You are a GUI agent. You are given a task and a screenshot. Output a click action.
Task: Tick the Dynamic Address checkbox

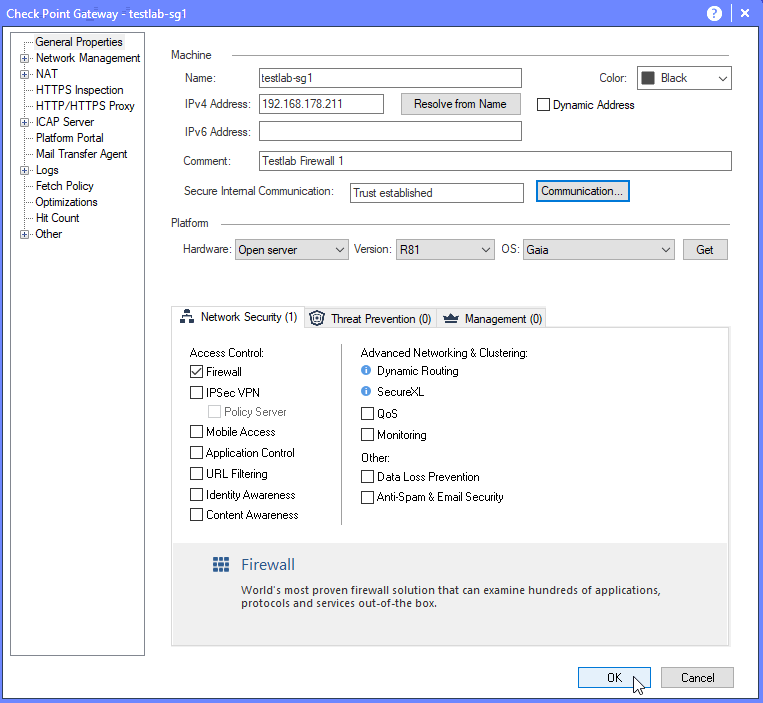[x=543, y=105]
